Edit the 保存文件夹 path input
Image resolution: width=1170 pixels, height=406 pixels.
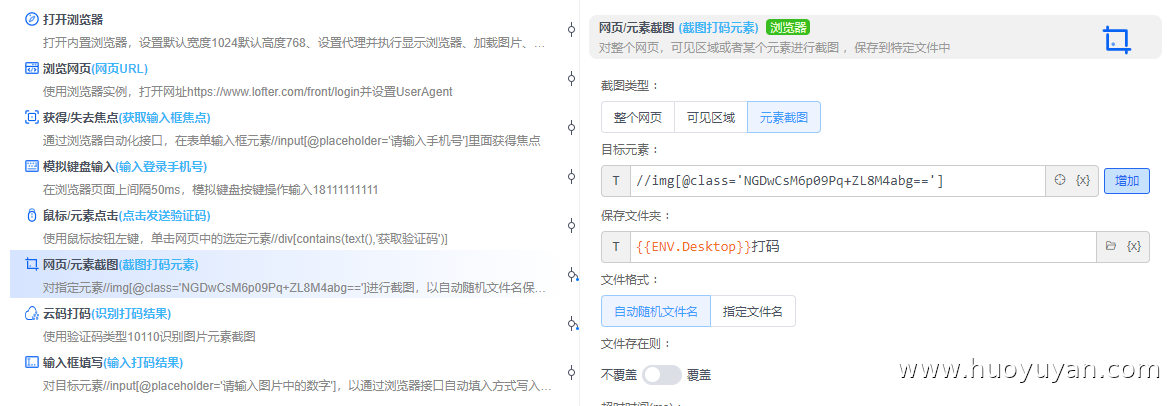pos(863,246)
